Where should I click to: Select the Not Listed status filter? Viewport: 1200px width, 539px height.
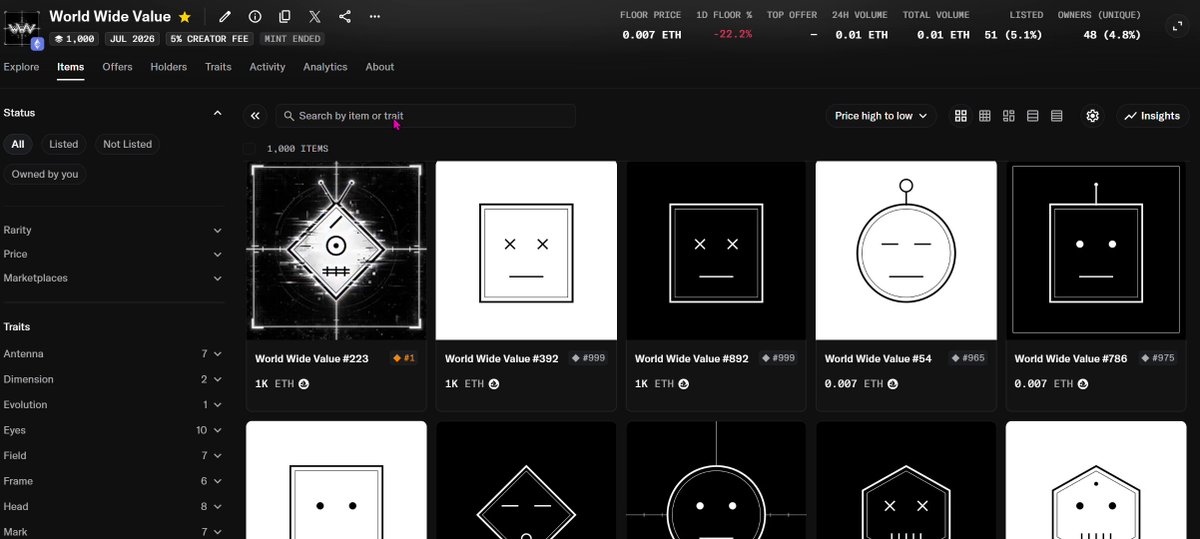tap(127, 144)
